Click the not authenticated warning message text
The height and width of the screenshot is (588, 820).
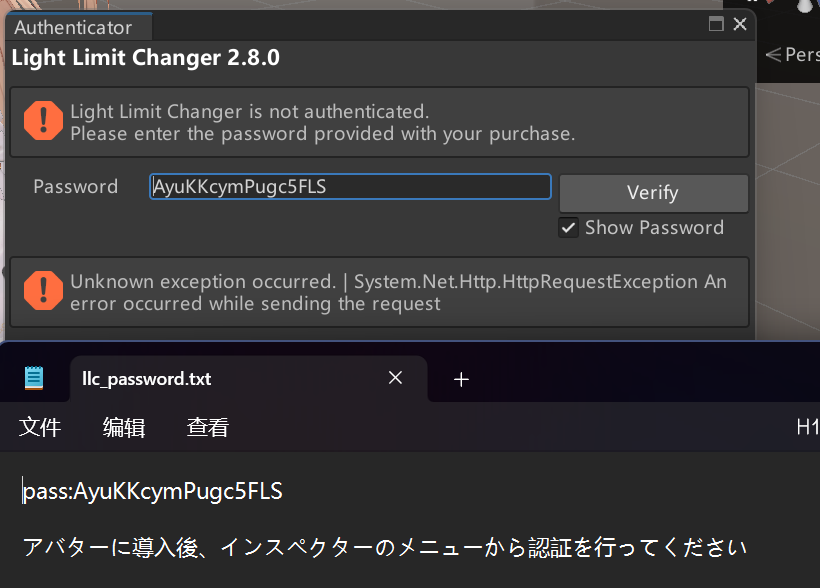(323, 122)
